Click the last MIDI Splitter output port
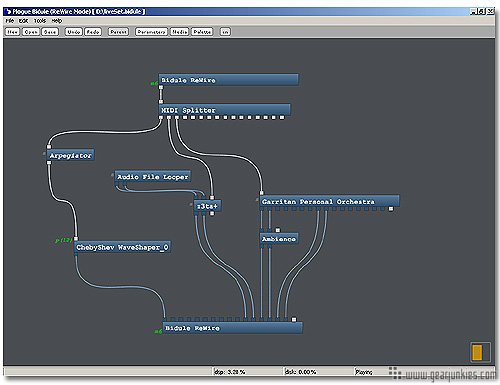The width and height of the screenshot is (500, 385). click(282, 117)
